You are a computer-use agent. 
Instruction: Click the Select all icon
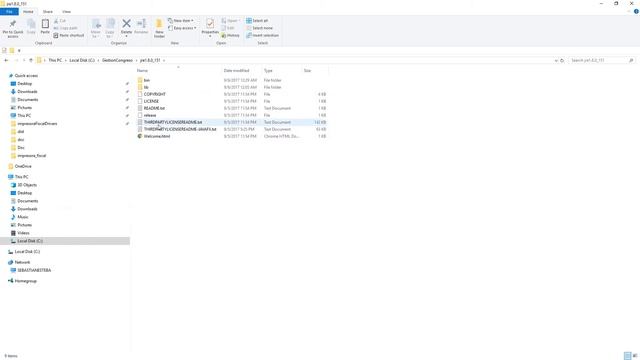pos(249,20)
